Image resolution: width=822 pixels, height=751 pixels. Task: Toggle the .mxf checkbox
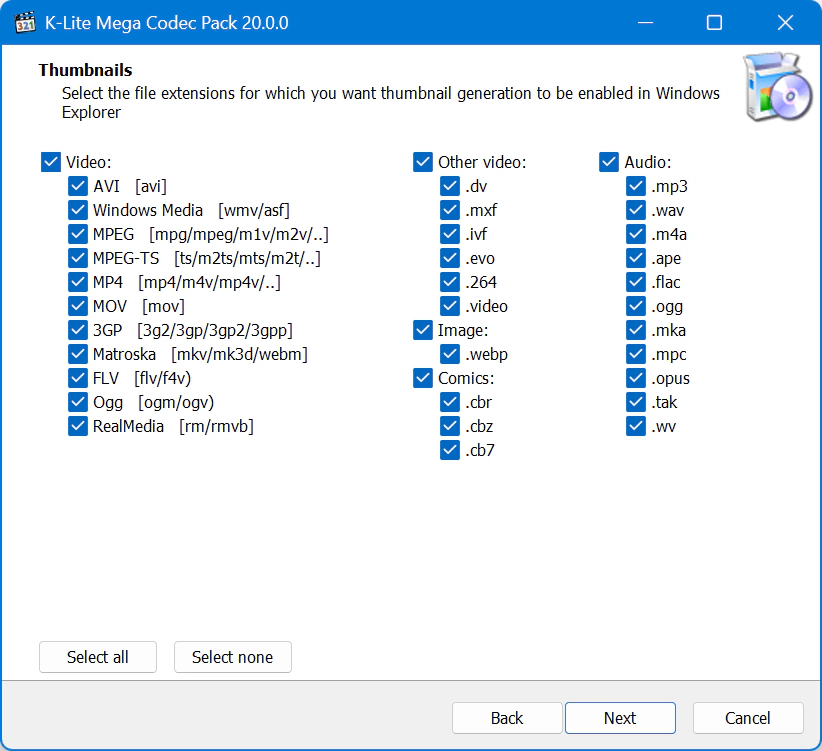click(x=450, y=210)
